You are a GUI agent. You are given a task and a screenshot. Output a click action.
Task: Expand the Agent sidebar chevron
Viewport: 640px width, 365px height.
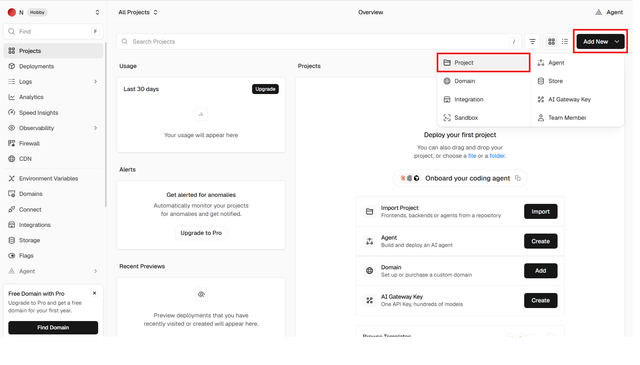96,271
